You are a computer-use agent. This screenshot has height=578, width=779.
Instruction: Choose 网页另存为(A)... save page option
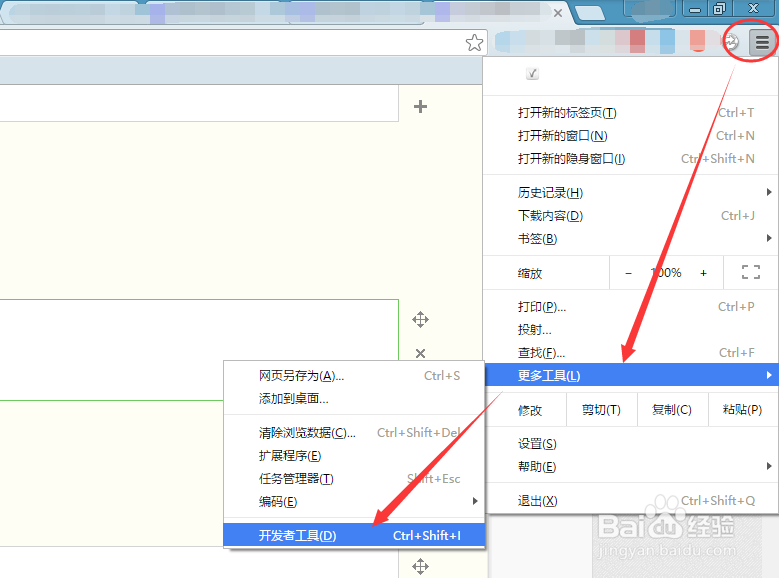354,376
